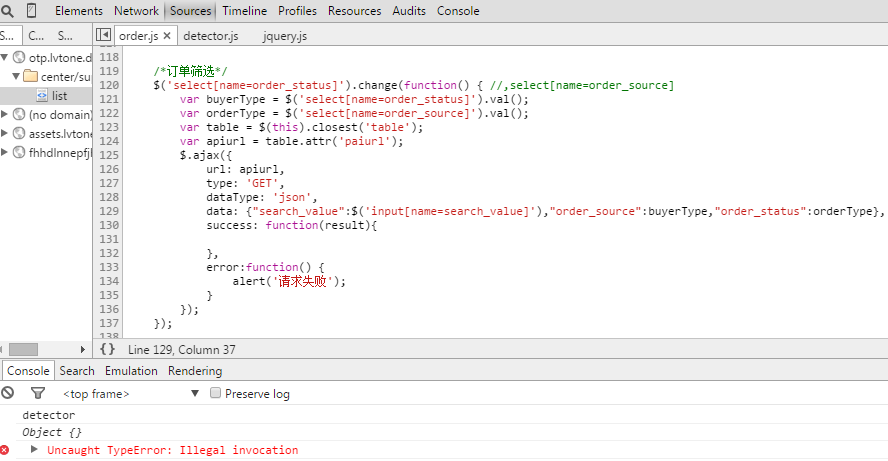Toggle device mode phone icon
Viewport: 888px width, 461px height.
pyautogui.click(x=32, y=10)
